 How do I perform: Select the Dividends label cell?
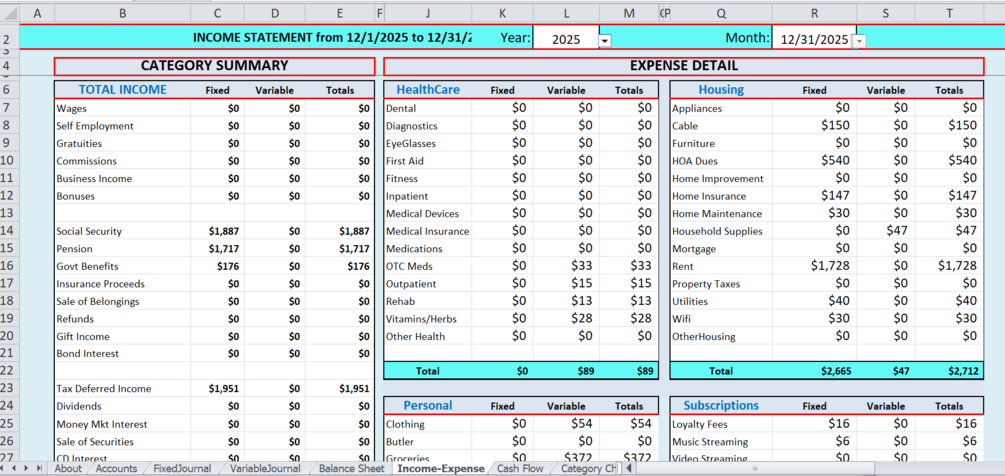pos(122,406)
